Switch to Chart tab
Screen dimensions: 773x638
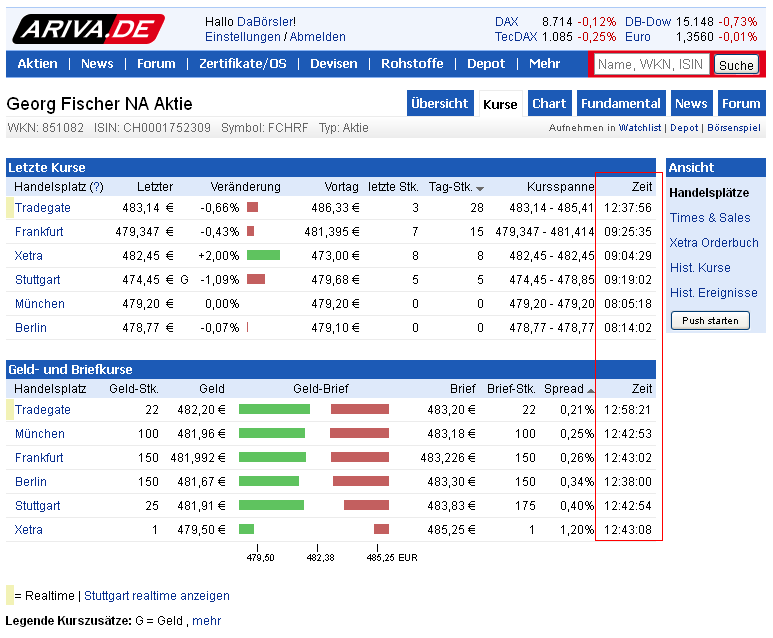(550, 103)
